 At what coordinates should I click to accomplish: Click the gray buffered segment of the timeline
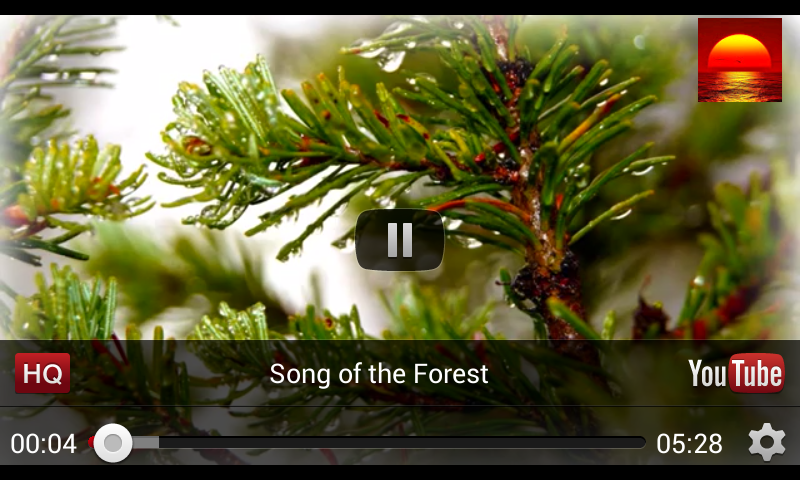145,443
